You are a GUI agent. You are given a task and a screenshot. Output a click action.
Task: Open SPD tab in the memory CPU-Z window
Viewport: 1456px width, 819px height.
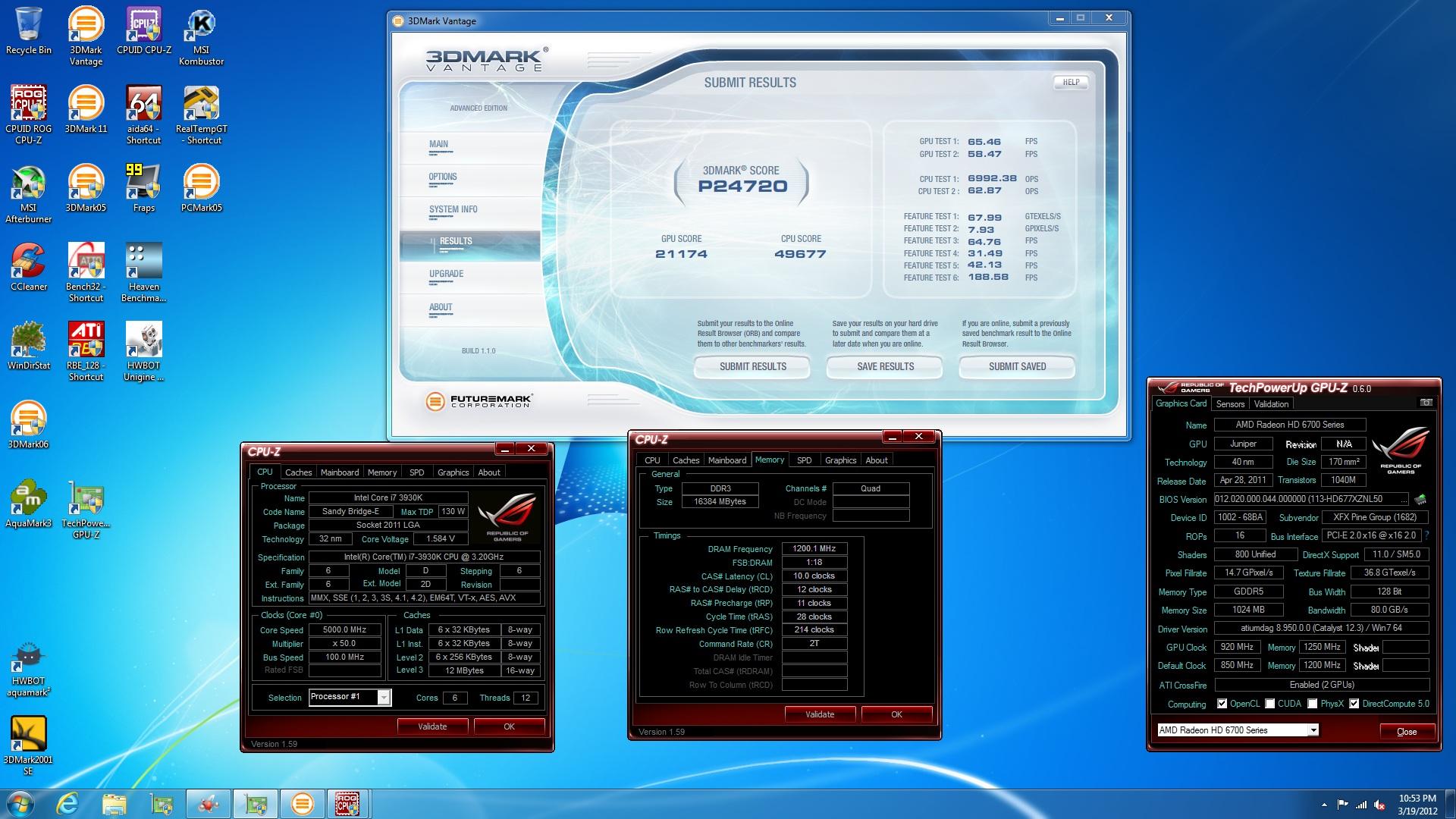click(x=804, y=460)
